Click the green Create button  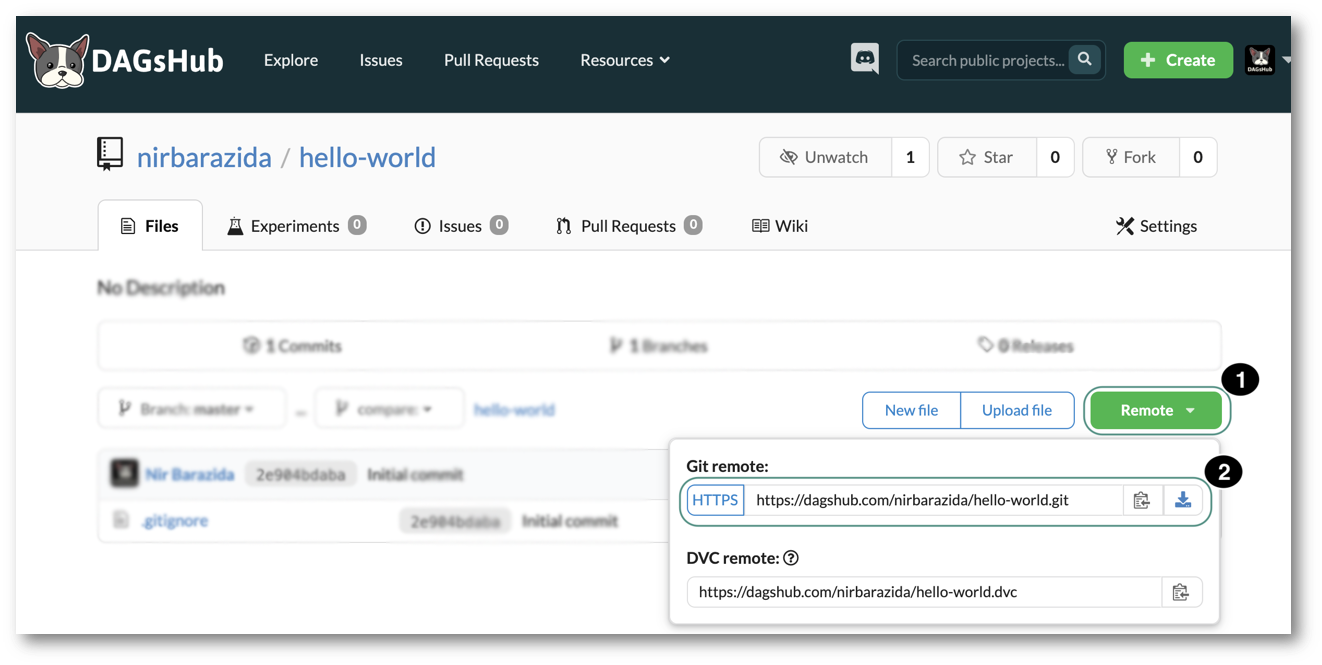pos(1178,59)
